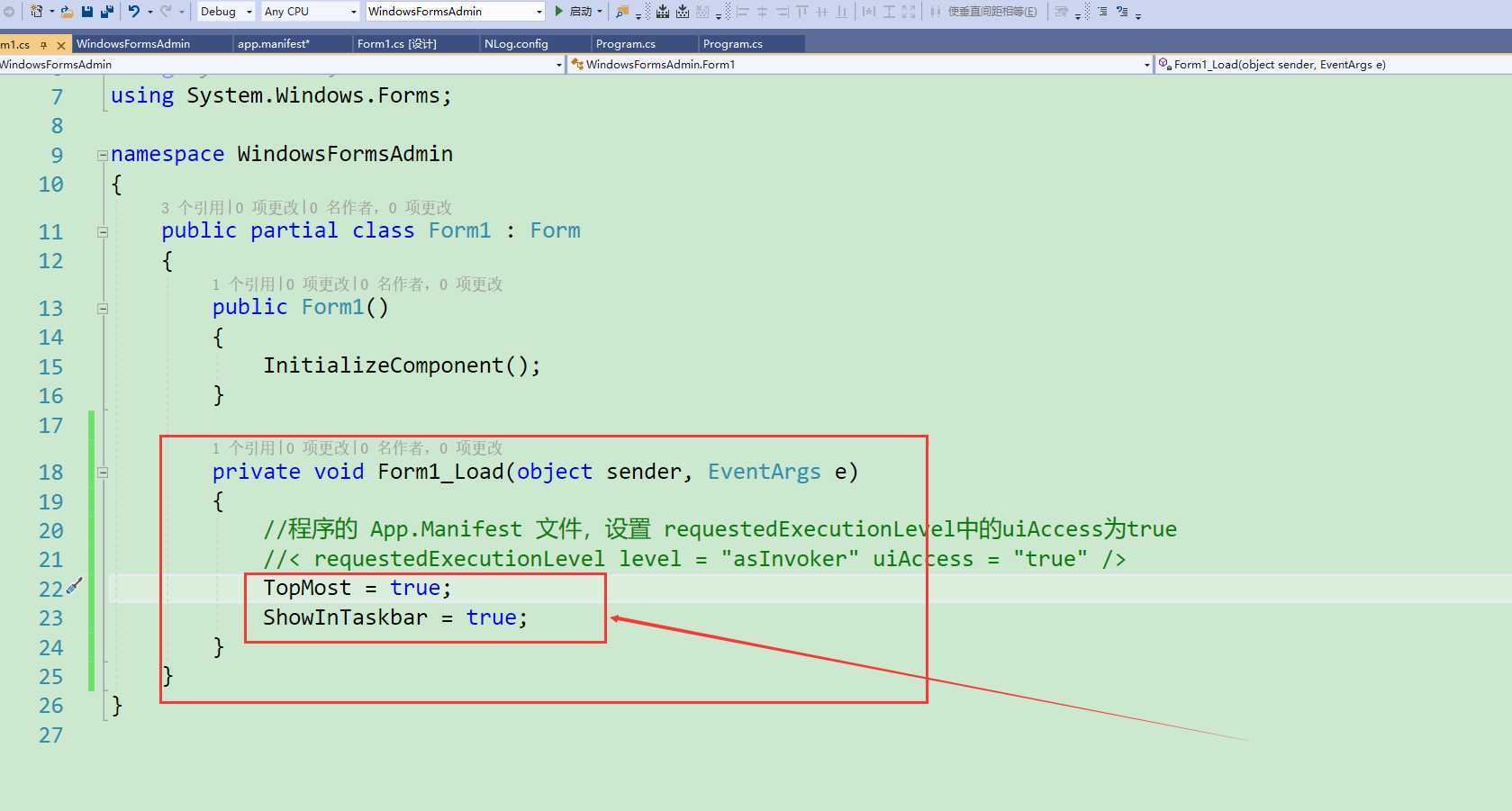Click the Make Same Height icon
Screen dimensions: 1512x811
[889, 12]
